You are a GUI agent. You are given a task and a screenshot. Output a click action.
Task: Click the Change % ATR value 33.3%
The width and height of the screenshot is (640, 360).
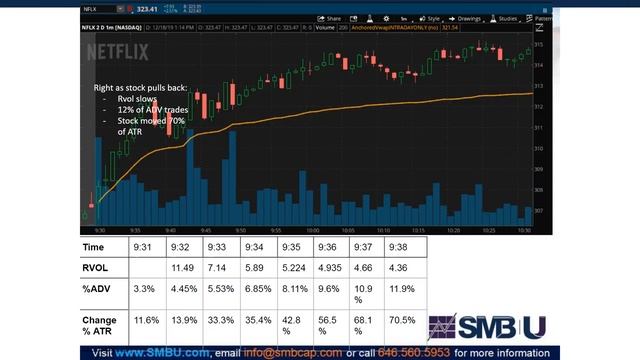pos(221,320)
